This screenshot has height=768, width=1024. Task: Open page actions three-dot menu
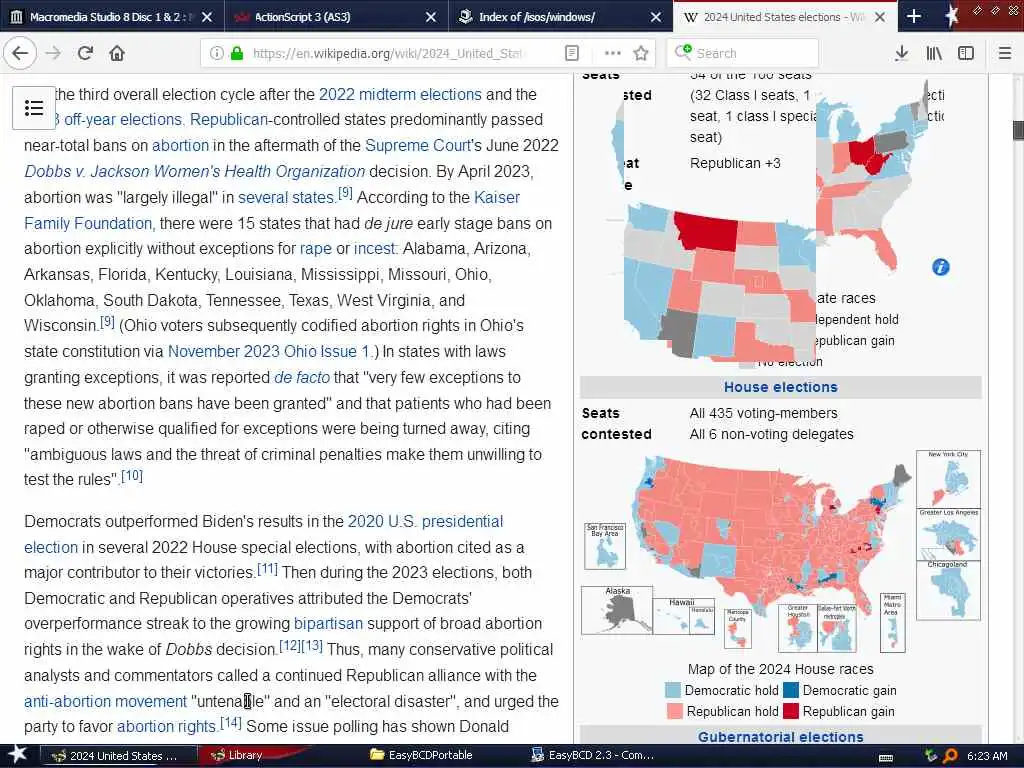(612, 53)
